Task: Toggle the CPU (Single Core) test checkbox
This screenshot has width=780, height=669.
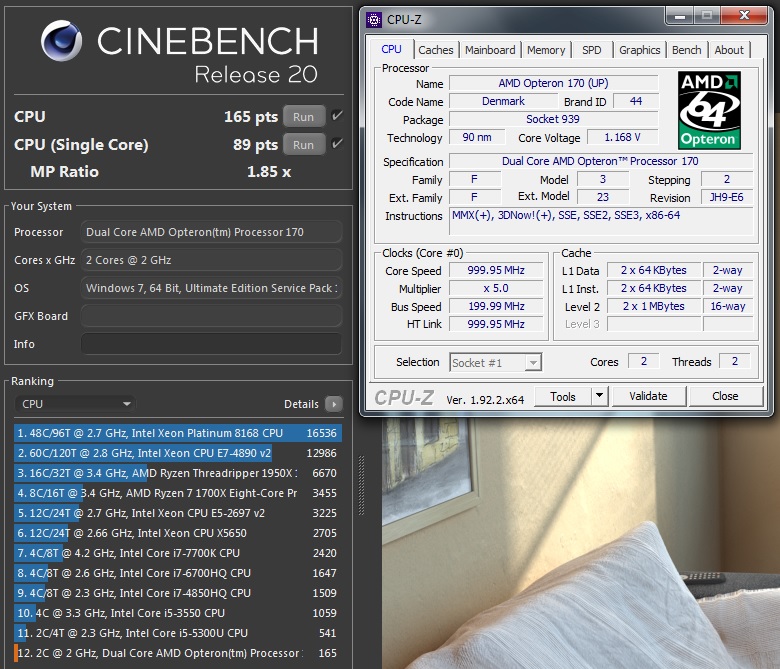Action: click(x=337, y=144)
